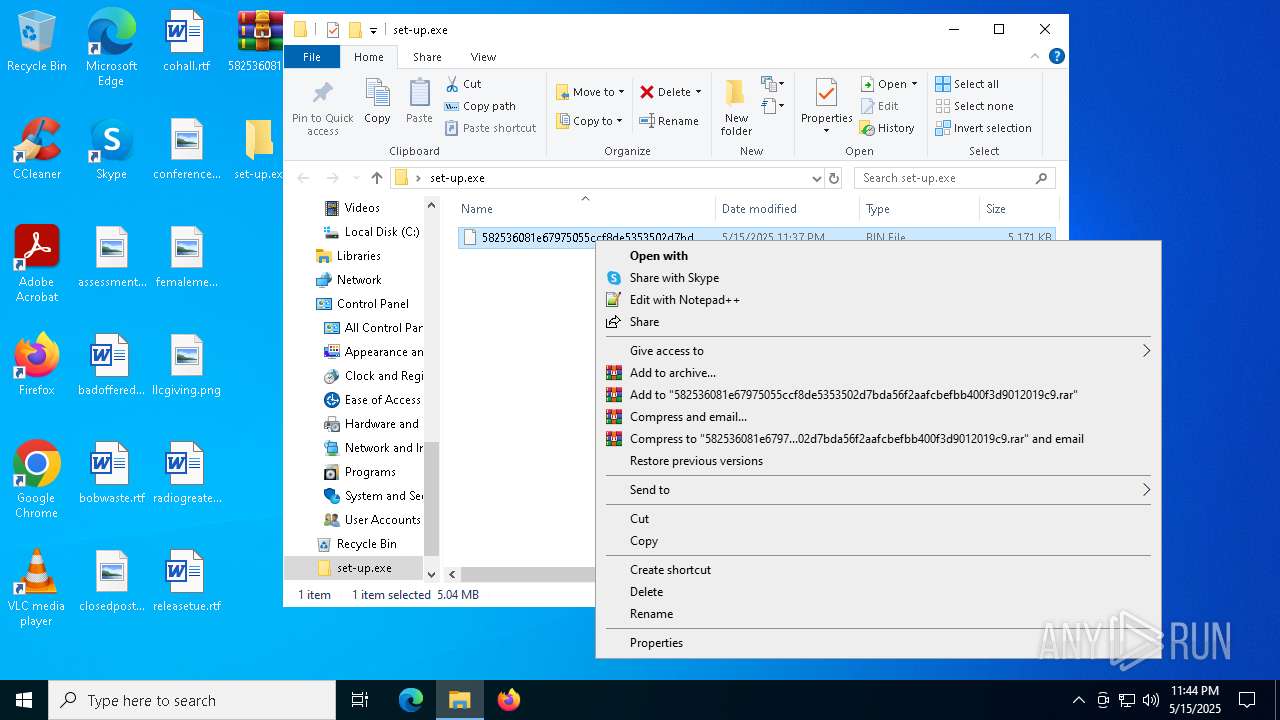Click the Paste ribbon icon

419,102
